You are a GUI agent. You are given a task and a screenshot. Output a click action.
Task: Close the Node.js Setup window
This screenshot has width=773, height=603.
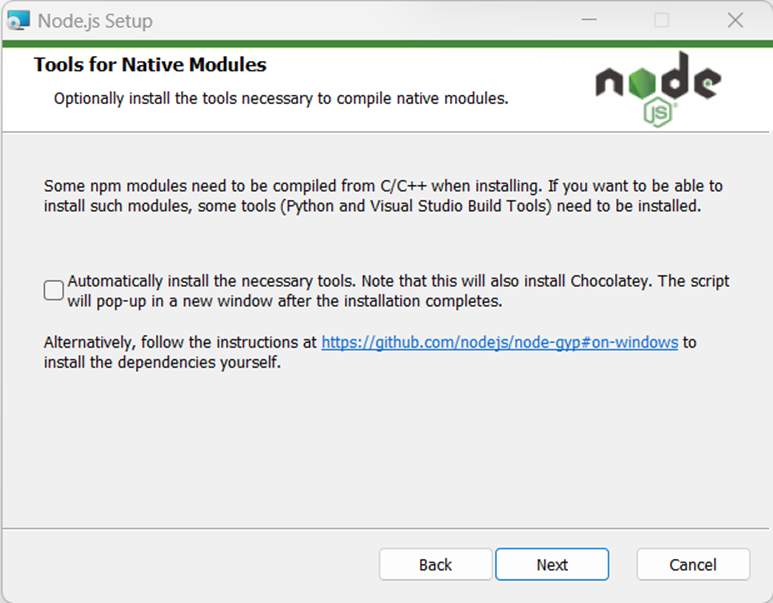pos(735,20)
